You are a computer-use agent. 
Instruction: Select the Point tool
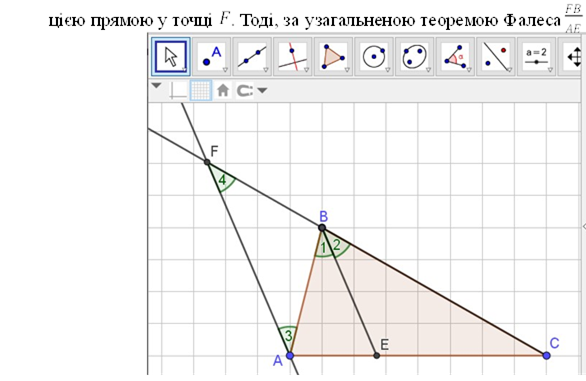pos(212,57)
